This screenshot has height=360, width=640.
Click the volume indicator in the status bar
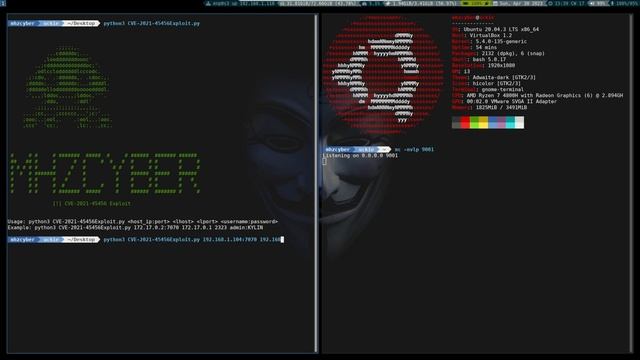click(599, 3)
